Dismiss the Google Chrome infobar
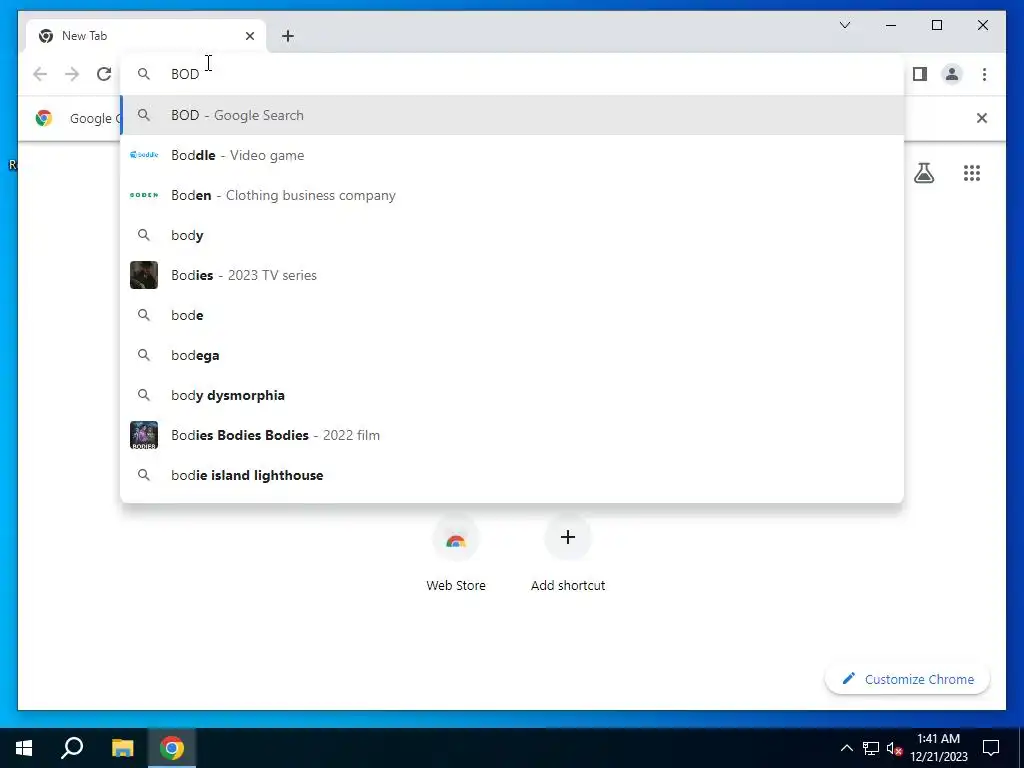Image resolution: width=1024 pixels, height=768 pixels. (982, 118)
